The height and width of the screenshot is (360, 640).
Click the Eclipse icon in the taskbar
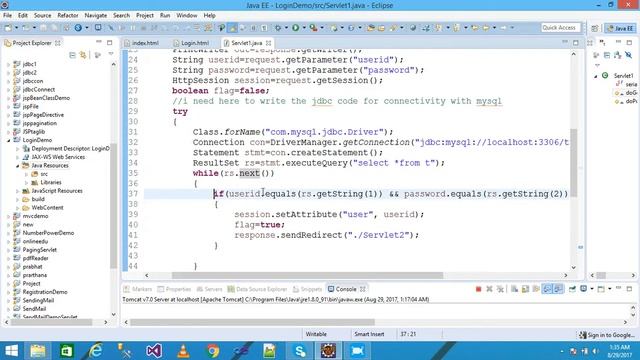tap(329, 351)
